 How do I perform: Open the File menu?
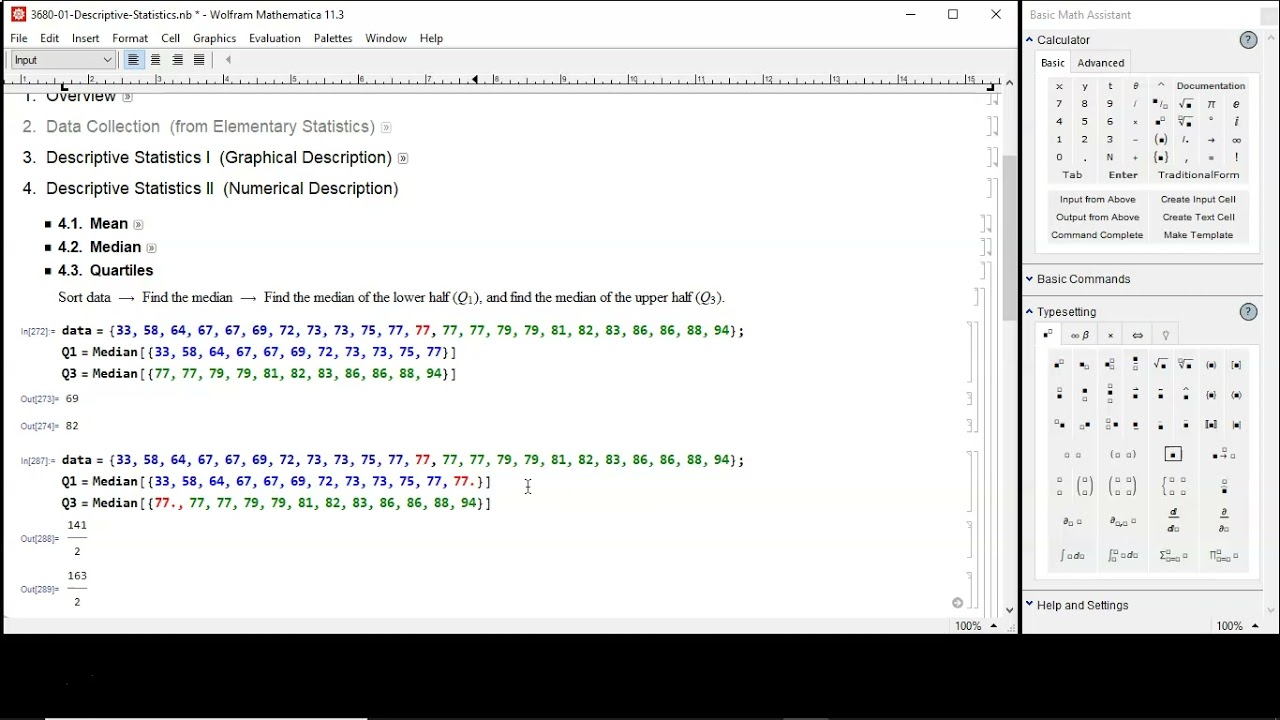(x=19, y=38)
